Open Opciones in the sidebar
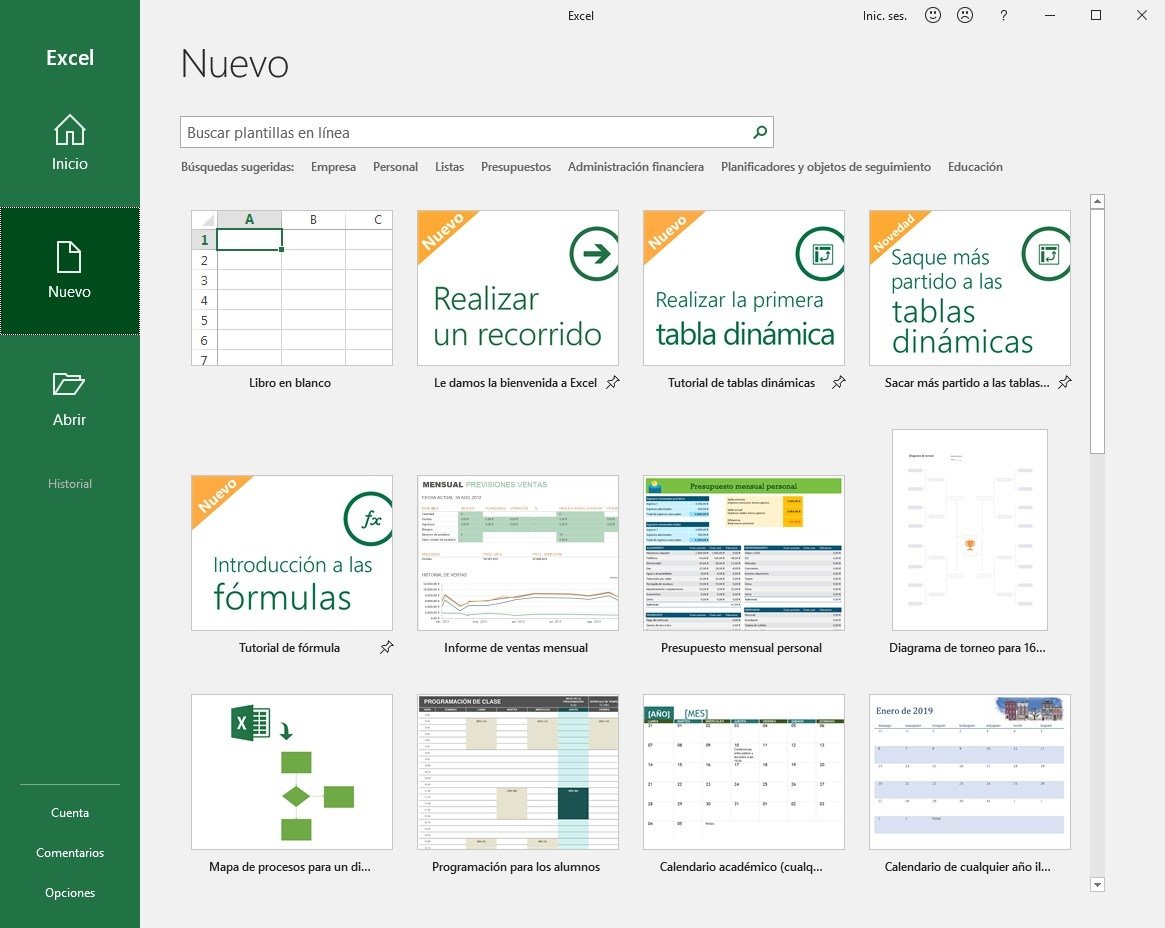The height and width of the screenshot is (928, 1165). pos(70,893)
